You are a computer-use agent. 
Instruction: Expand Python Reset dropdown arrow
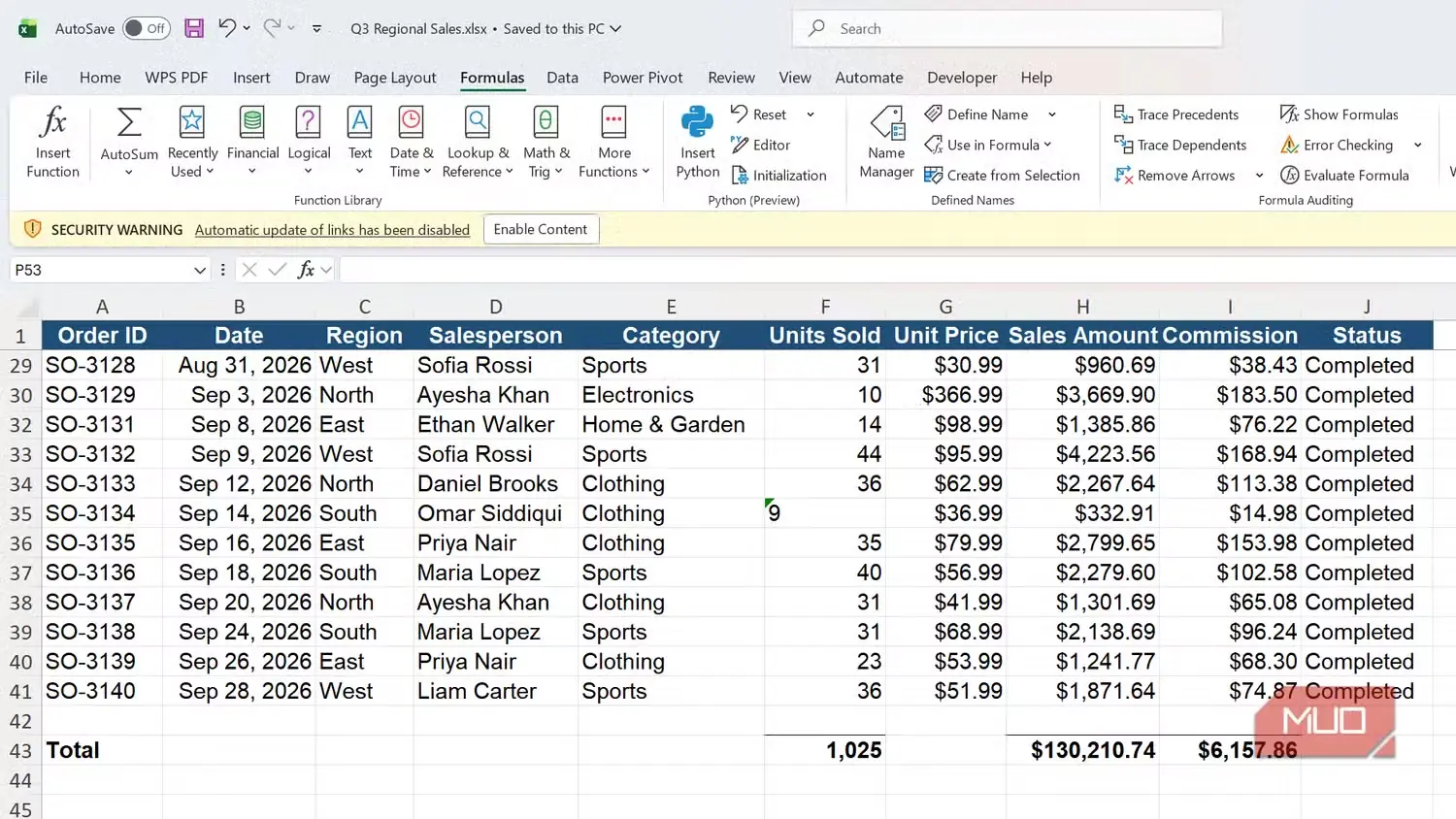(x=811, y=115)
